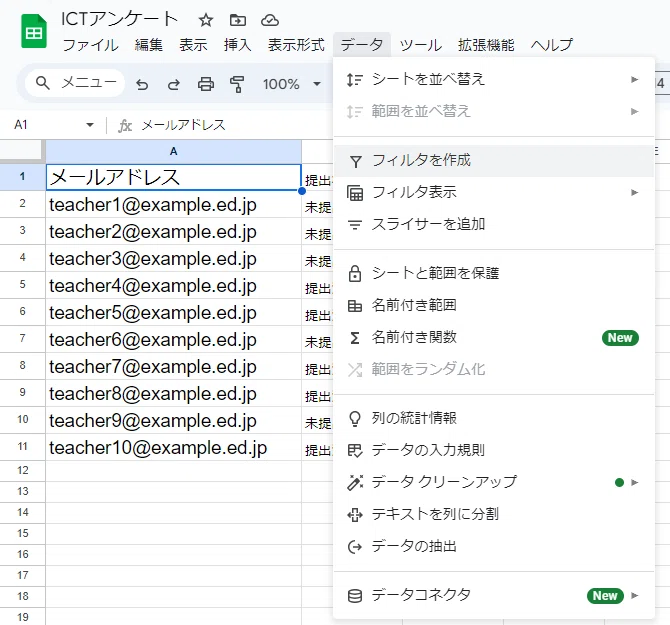Click the export icon for データの抽出
The image size is (670, 625).
[355, 547]
